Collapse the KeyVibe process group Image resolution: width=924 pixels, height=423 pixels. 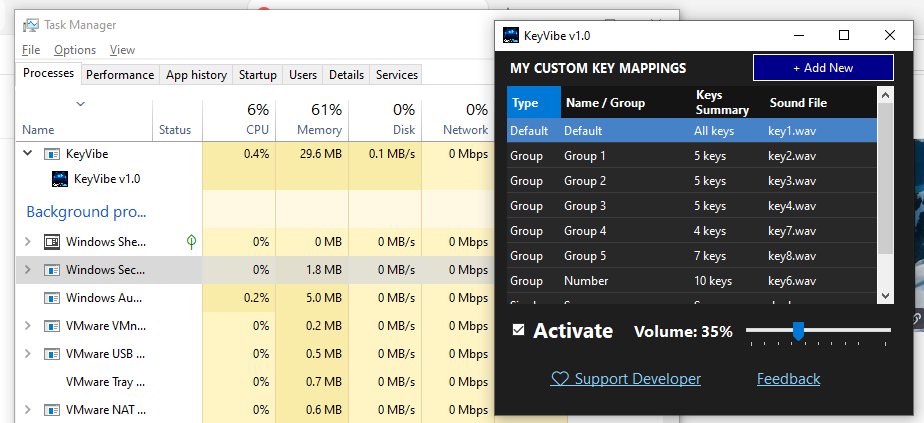[x=27, y=154]
